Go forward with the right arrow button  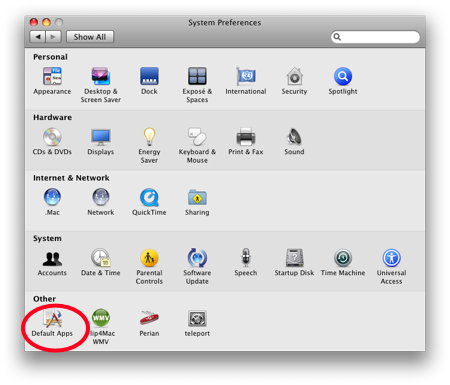point(53,37)
